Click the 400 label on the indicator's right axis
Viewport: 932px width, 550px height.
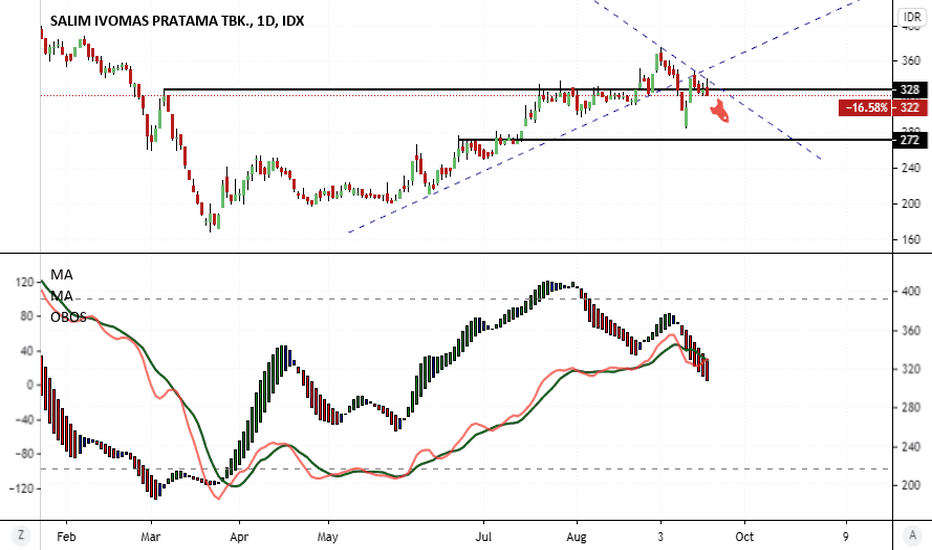pyautogui.click(x=910, y=291)
